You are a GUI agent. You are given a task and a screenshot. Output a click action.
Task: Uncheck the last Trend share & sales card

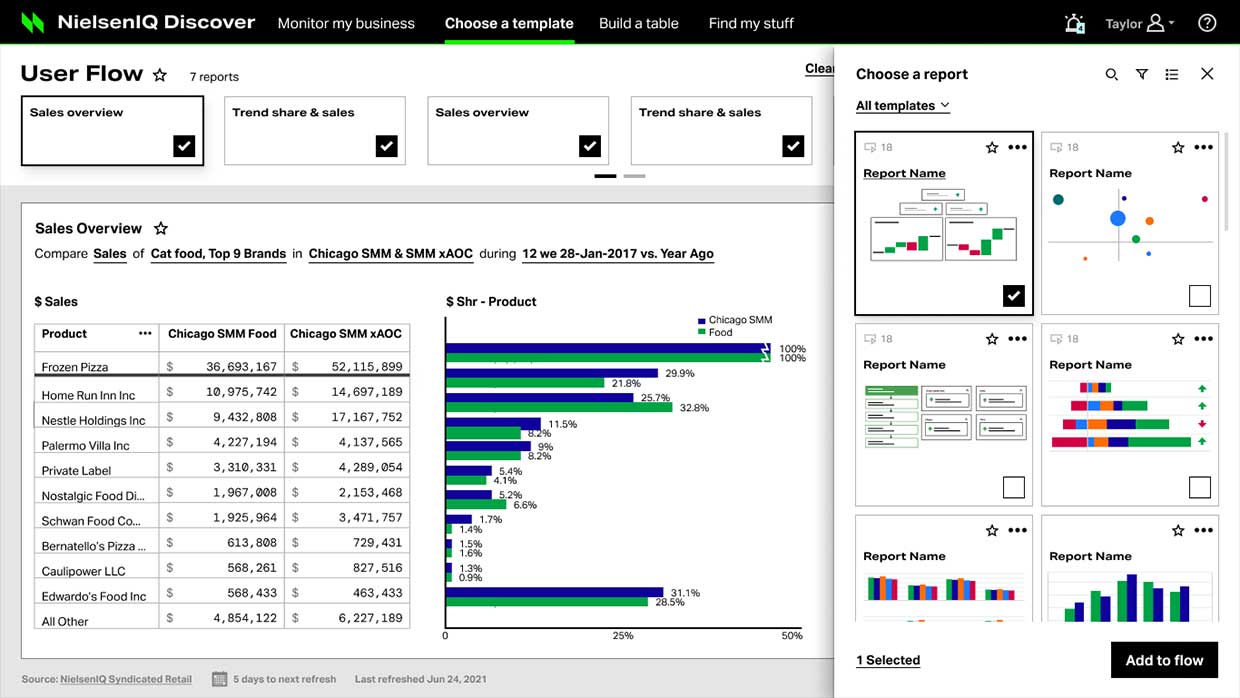(793, 146)
